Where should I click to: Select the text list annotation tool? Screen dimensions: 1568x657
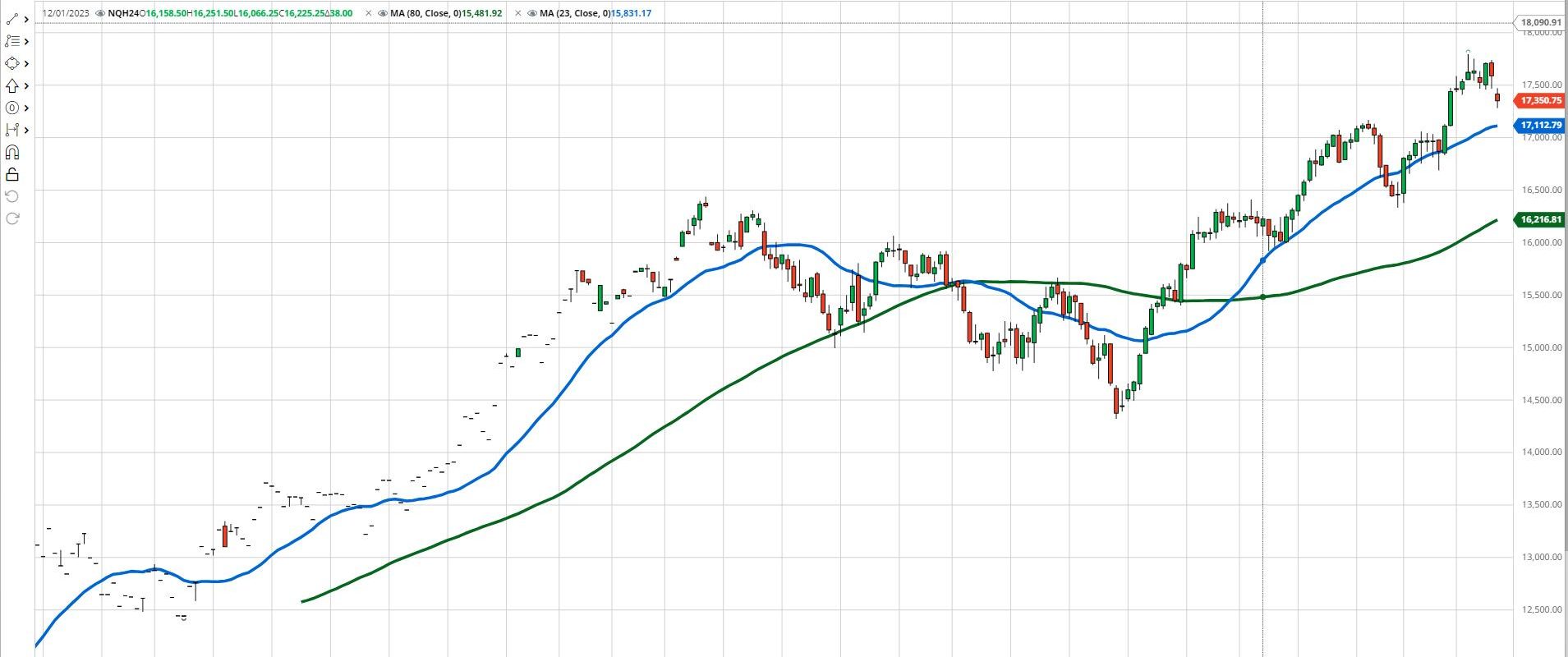coord(11,41)
